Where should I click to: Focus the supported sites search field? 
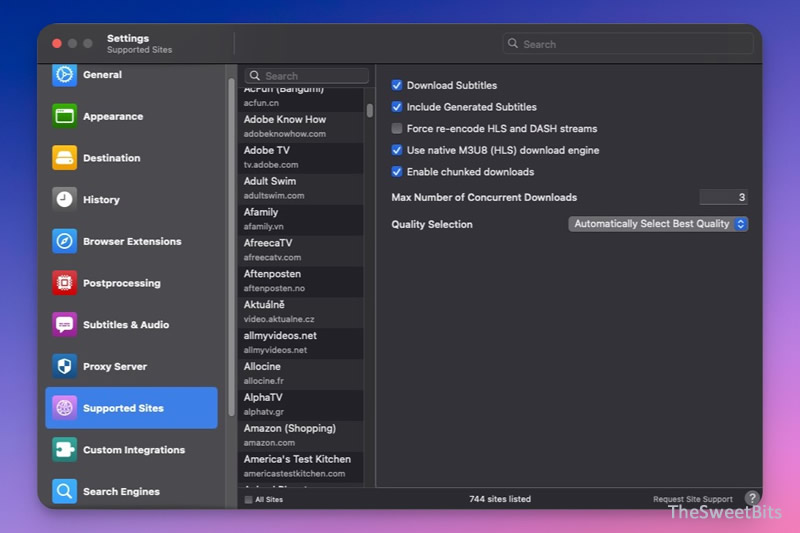pyautogui.click(x=307, y=76)
